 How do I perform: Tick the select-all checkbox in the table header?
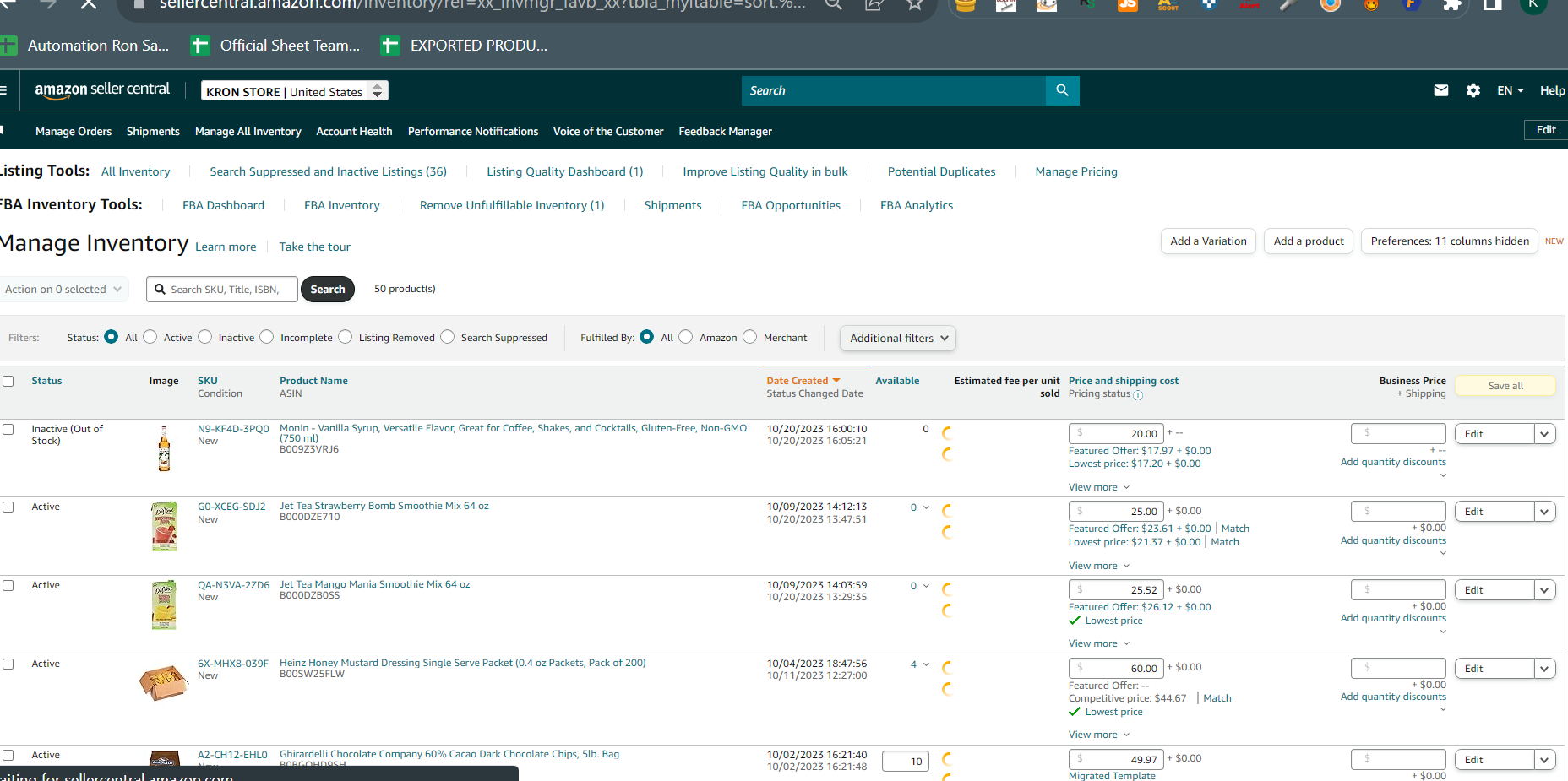coord(8,381)
